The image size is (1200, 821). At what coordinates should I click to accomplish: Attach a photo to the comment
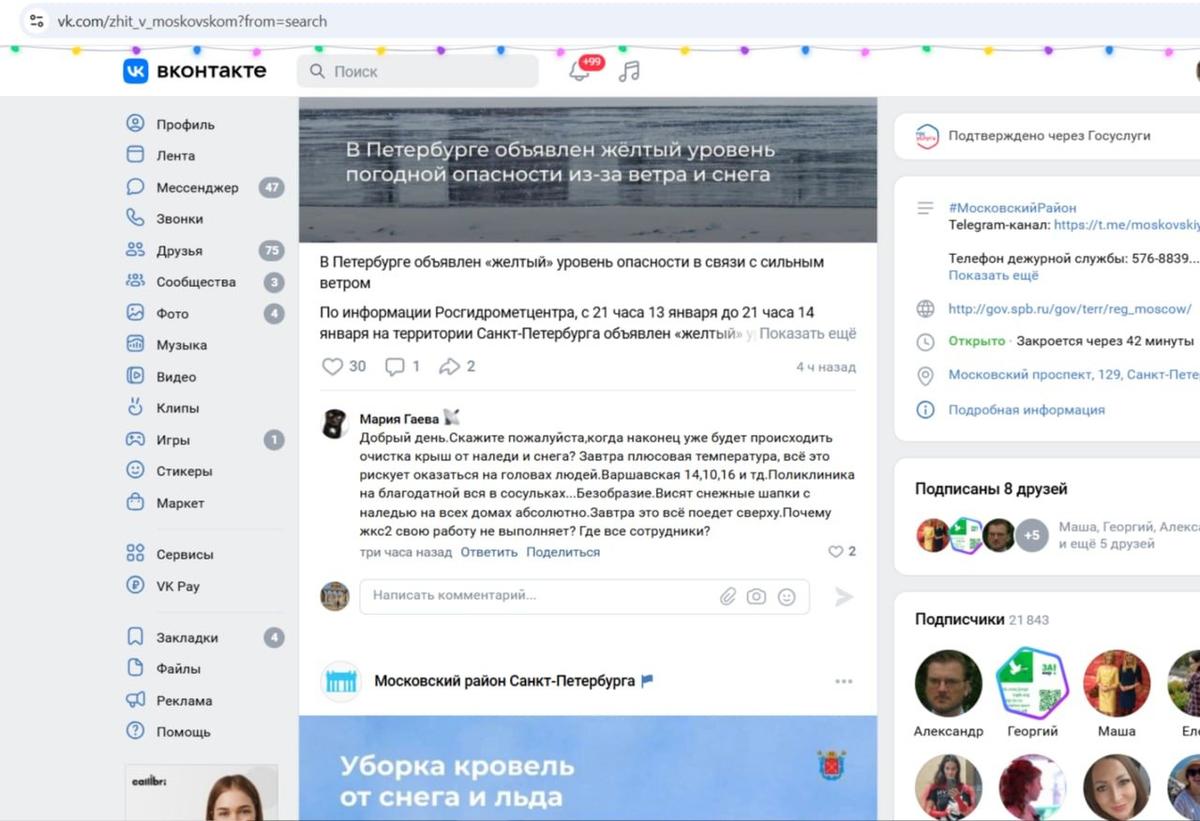756,596
